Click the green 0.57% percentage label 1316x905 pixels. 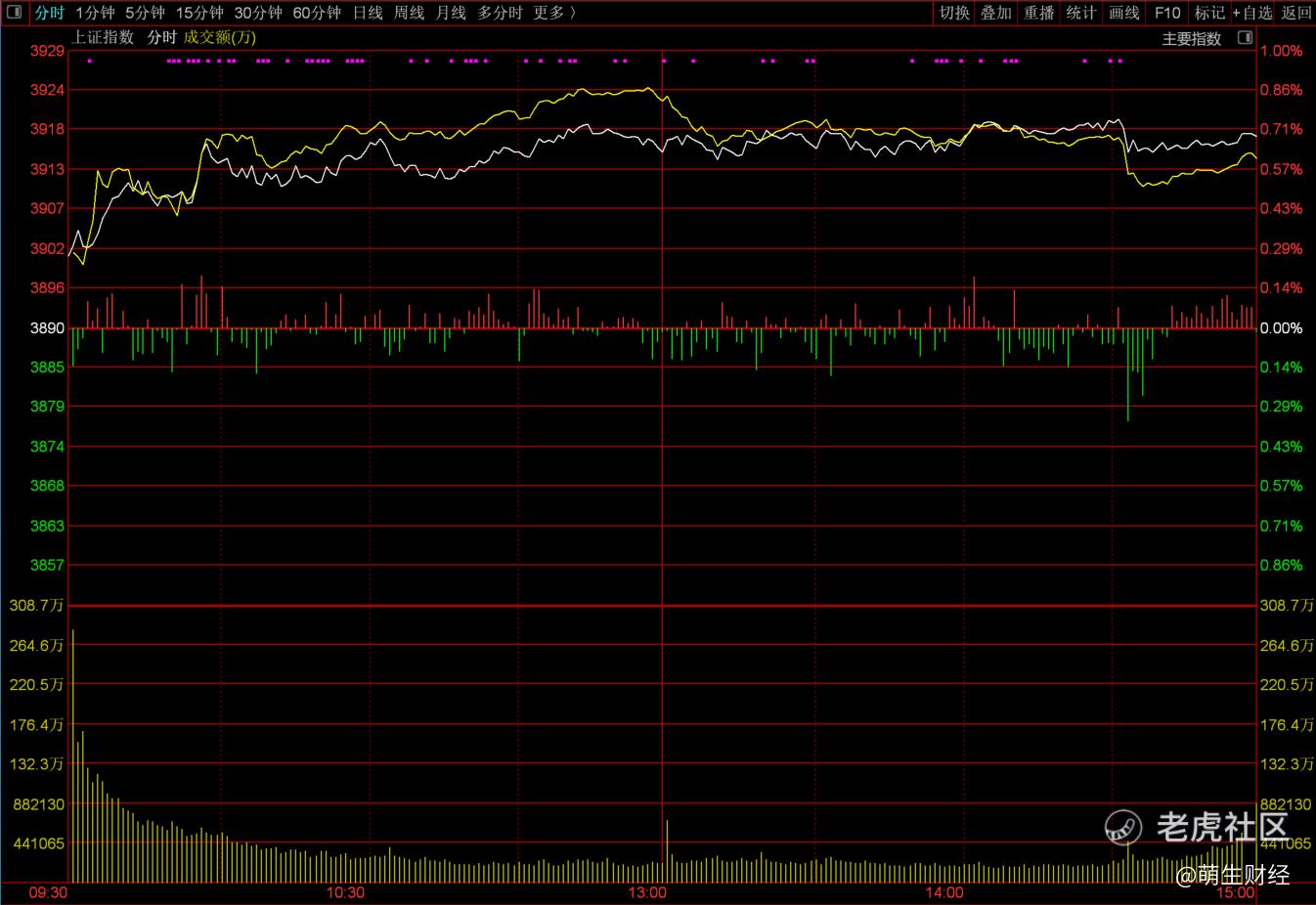point(1282,486)
